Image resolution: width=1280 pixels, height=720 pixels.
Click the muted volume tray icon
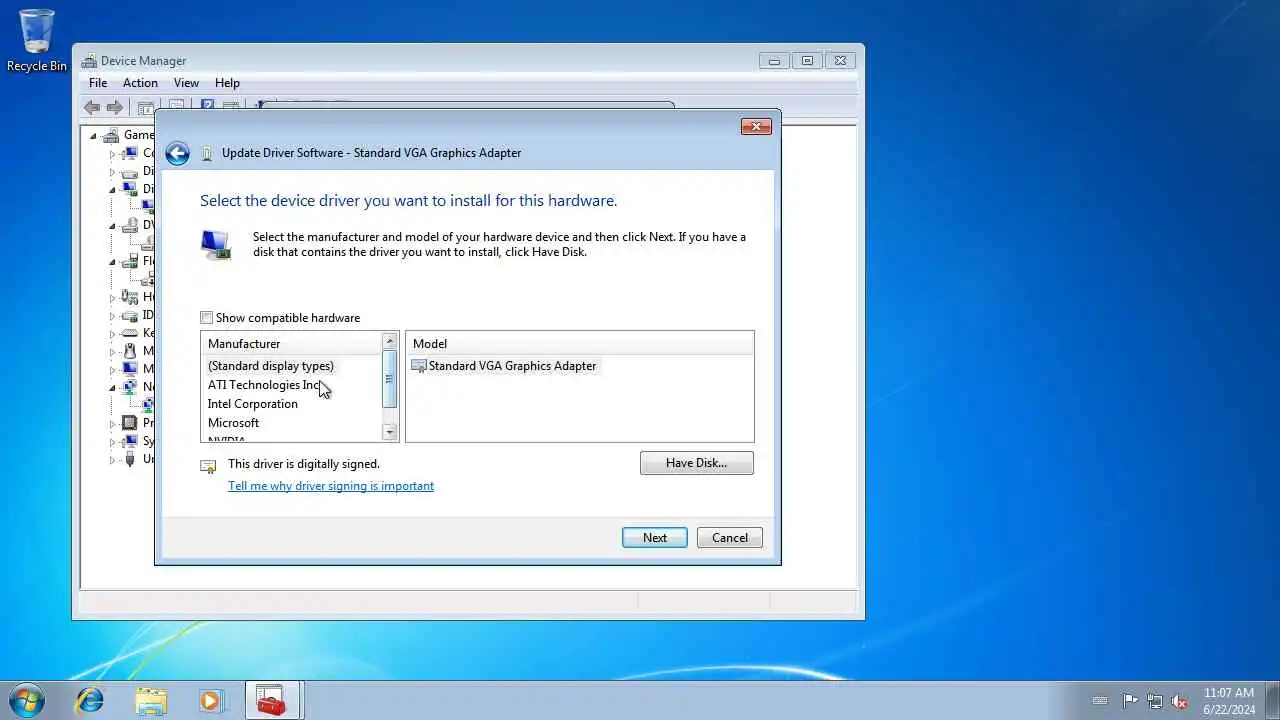point(1180,701)
